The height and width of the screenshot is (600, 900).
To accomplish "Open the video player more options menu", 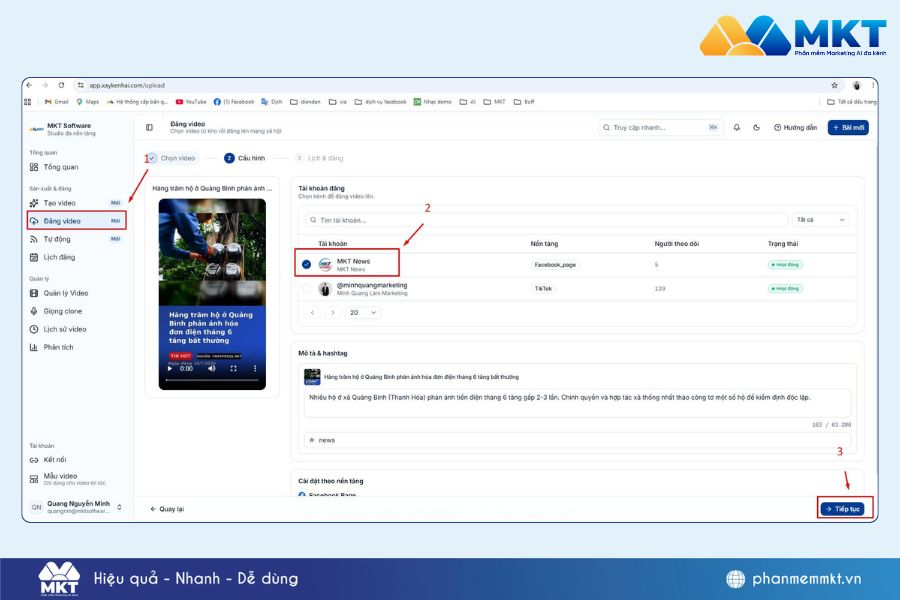I will (x=255, y=369).
